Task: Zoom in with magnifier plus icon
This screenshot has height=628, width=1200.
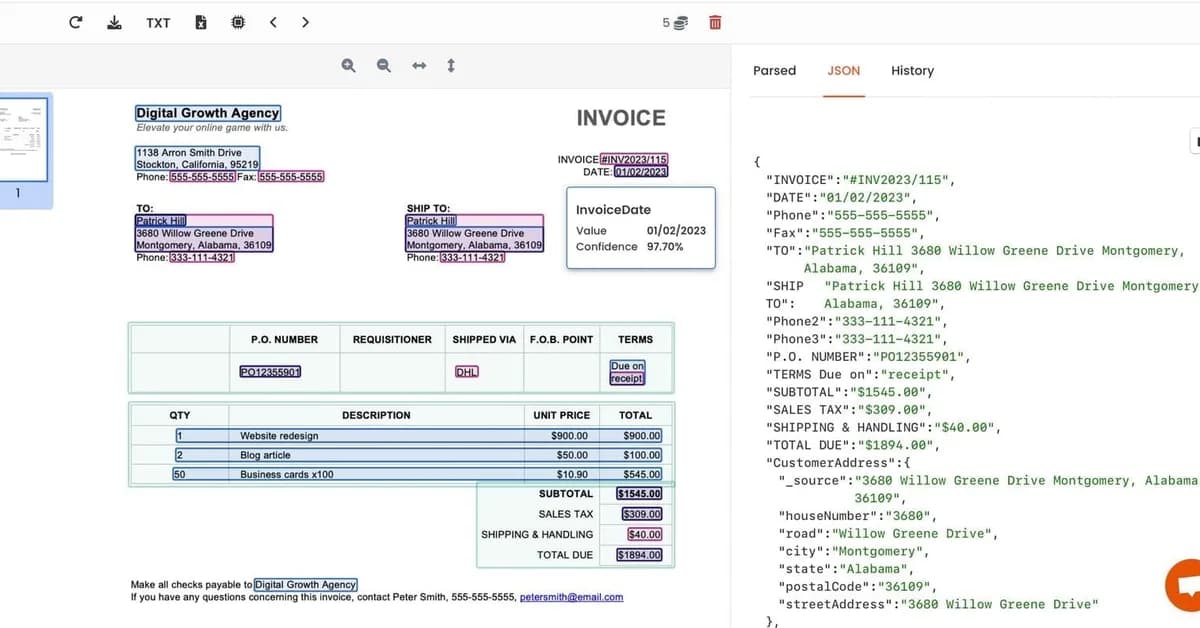Action: pyautogui.click(x=348, y=66)
